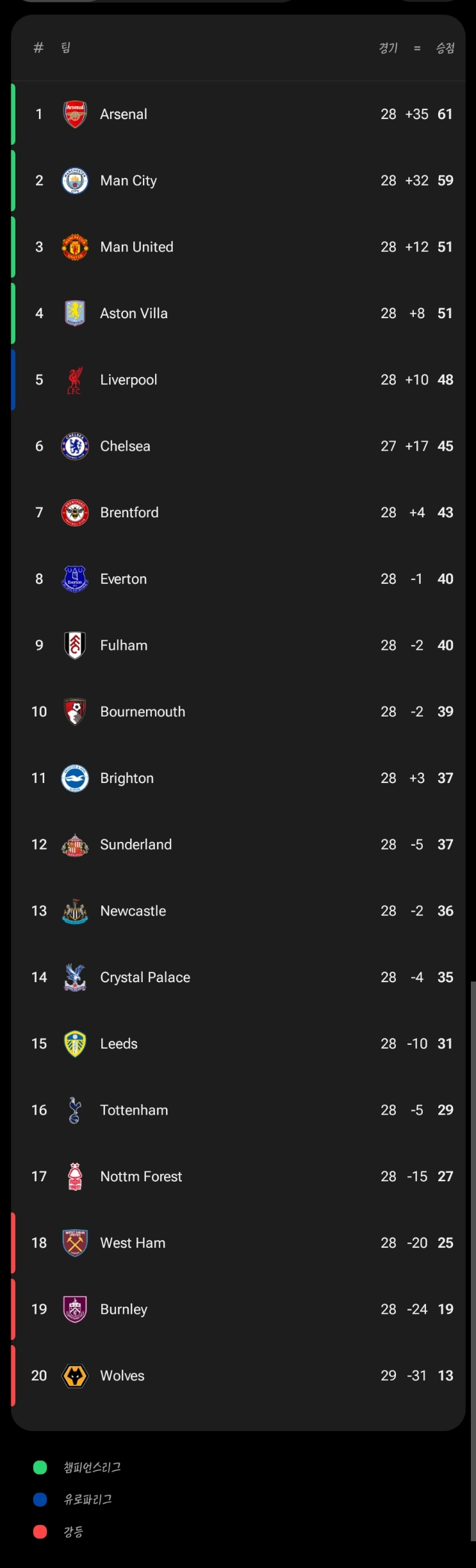Click the Chelsea crest icon

point(75,446)
